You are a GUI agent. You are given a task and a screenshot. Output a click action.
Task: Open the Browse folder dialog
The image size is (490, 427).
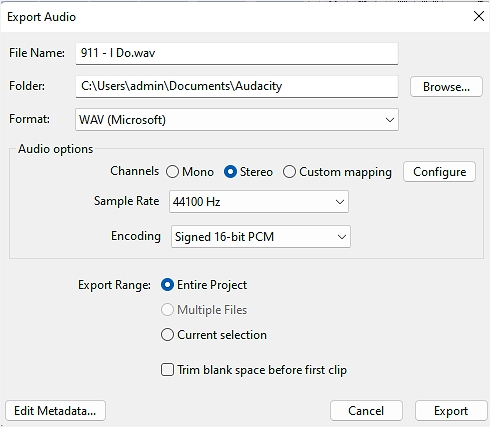point(446,87)
